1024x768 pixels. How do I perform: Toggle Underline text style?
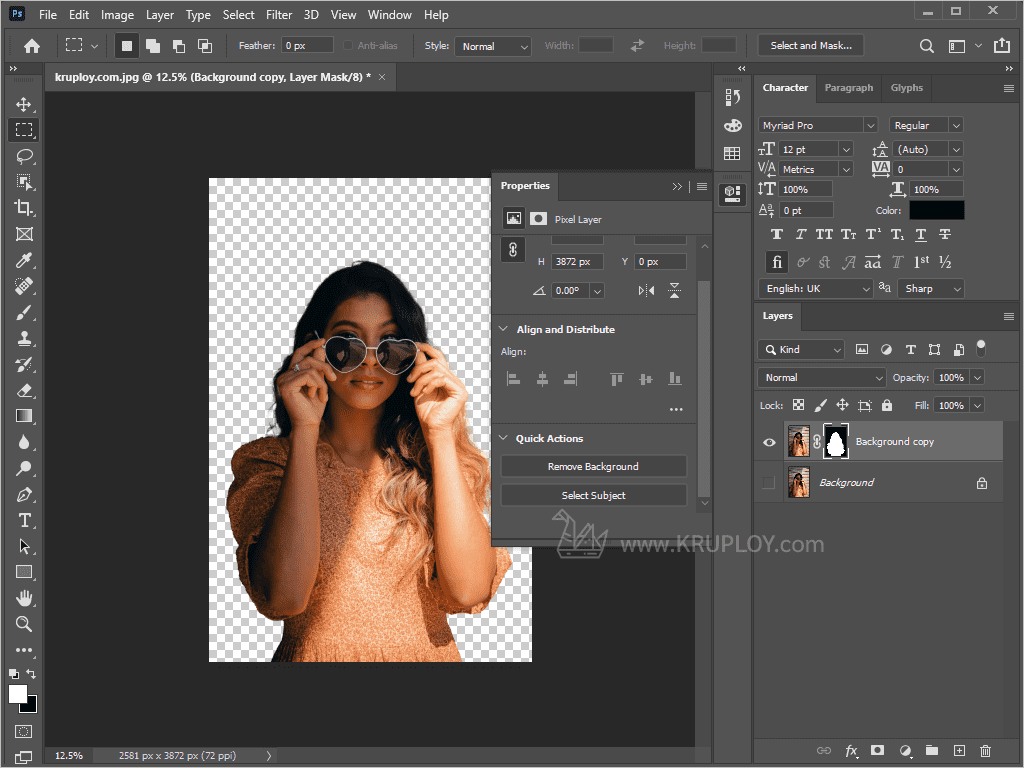(921, 234)
